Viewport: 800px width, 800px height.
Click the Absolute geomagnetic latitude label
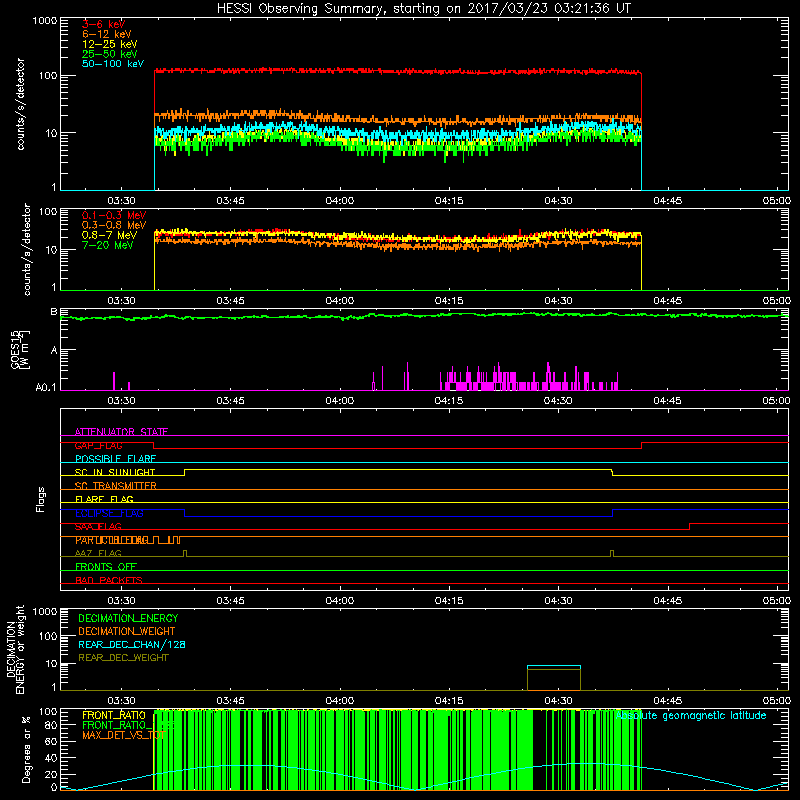coord(691,715)
